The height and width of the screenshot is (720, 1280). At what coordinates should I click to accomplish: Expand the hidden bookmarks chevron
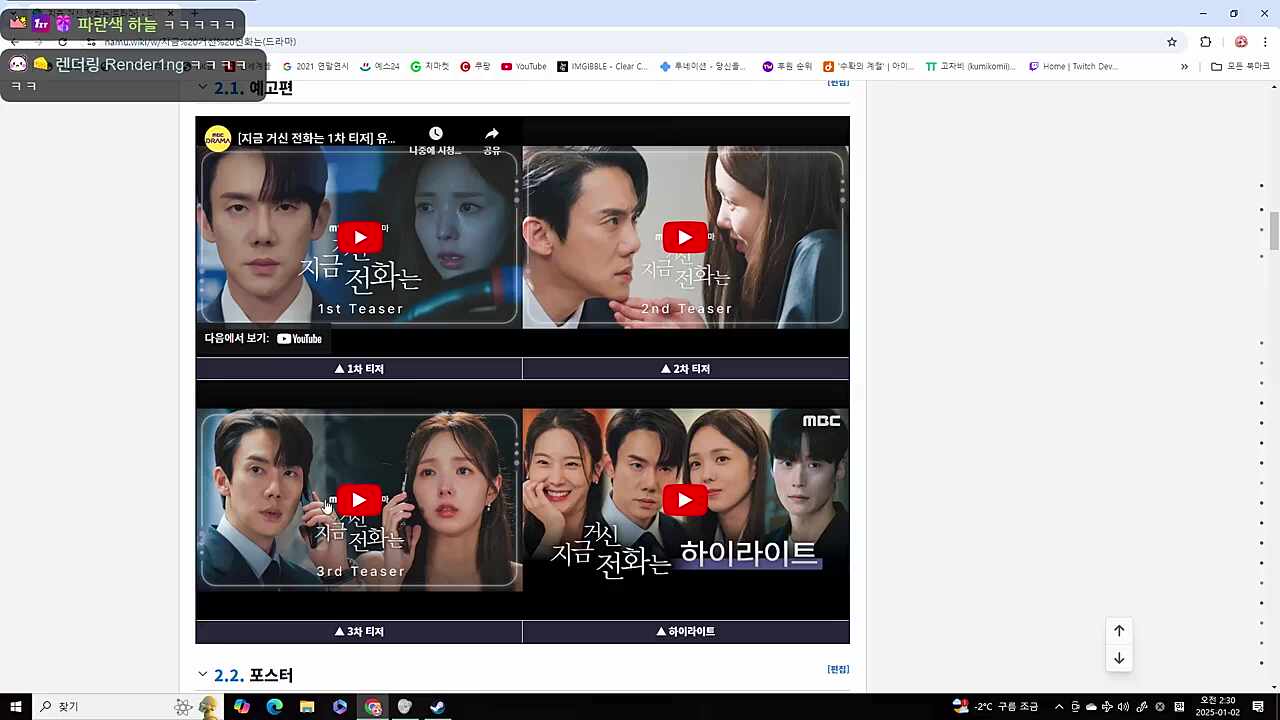pos(1184,67)
